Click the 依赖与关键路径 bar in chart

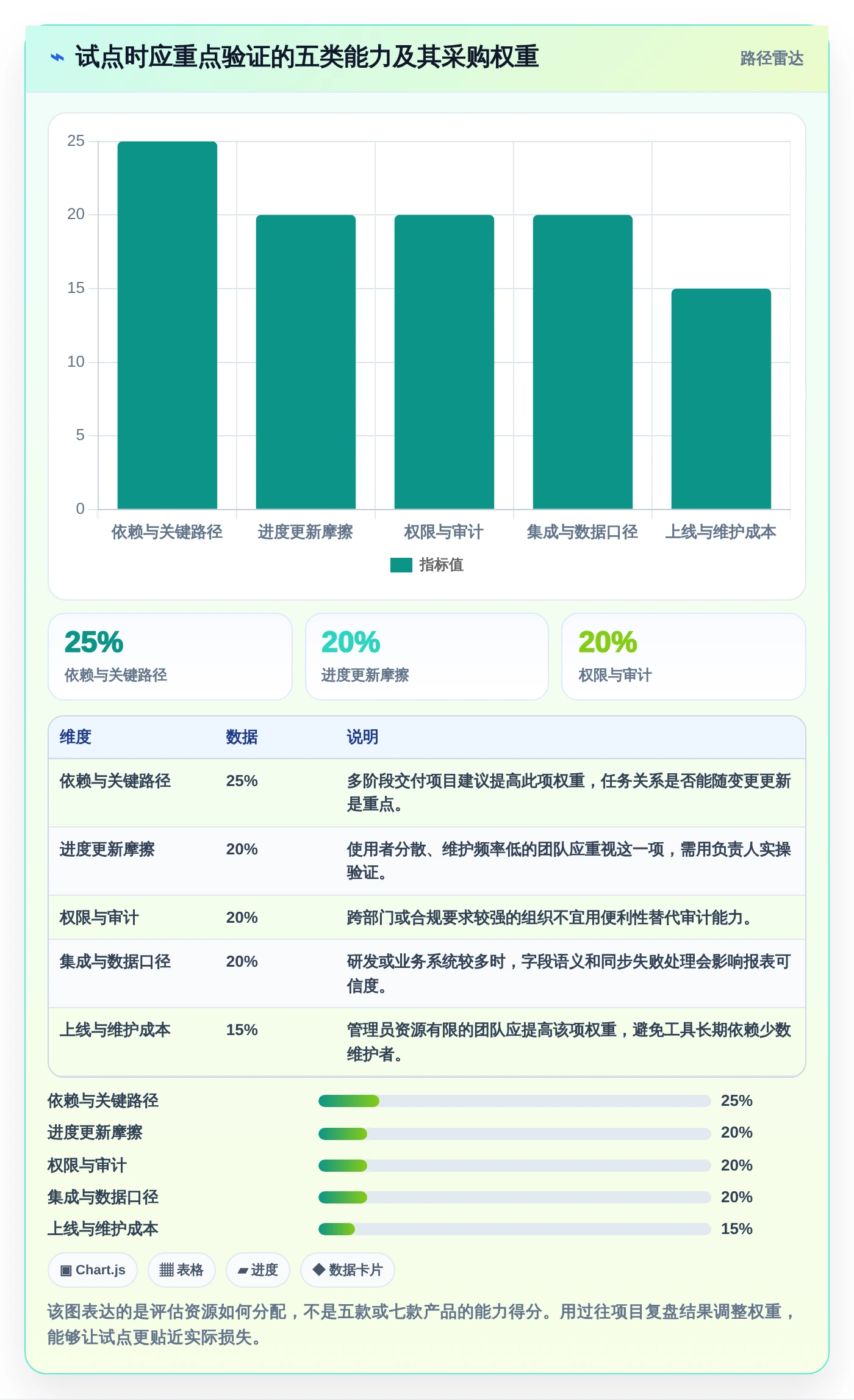coord(167,325)
